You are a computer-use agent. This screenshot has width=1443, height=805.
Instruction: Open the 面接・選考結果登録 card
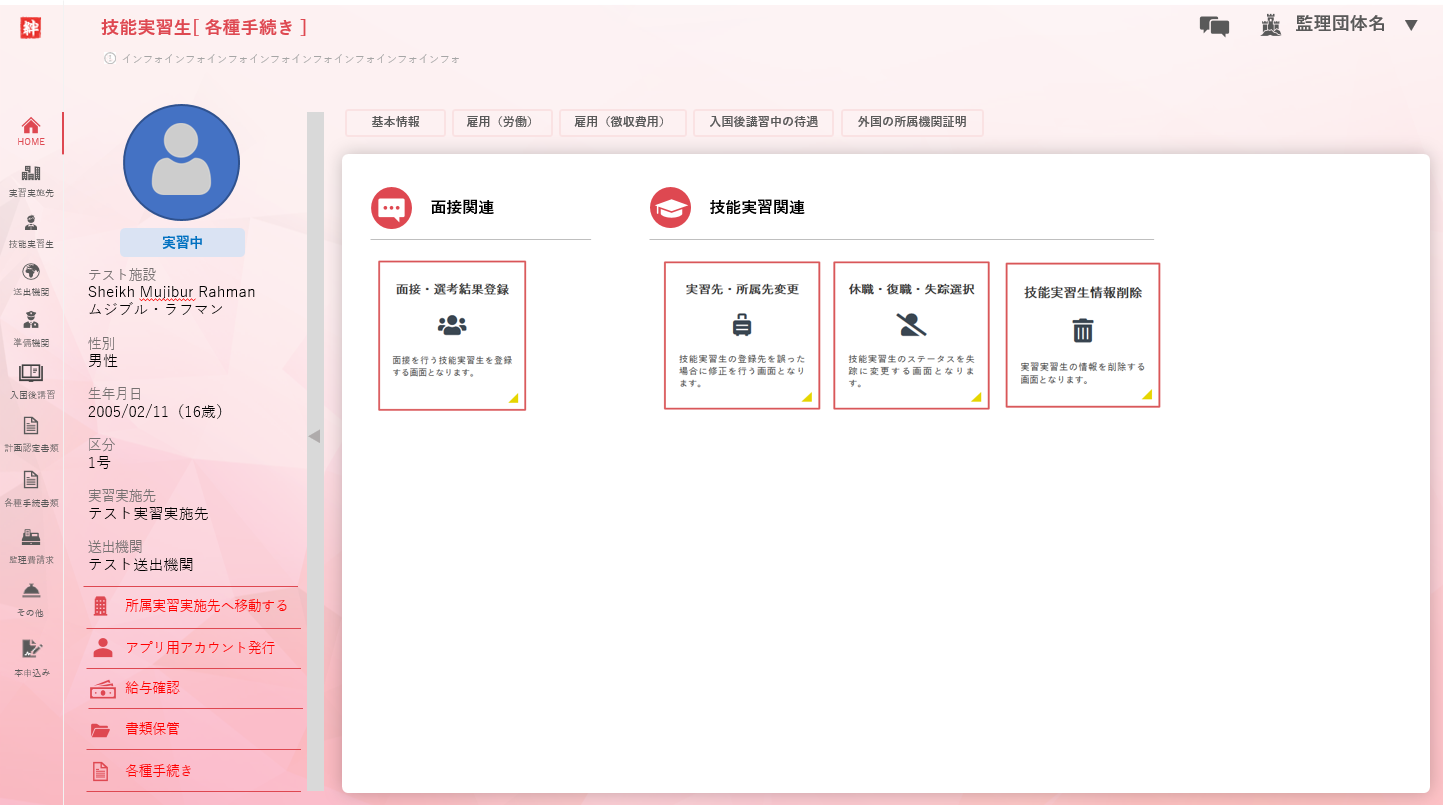click(452, 335)
